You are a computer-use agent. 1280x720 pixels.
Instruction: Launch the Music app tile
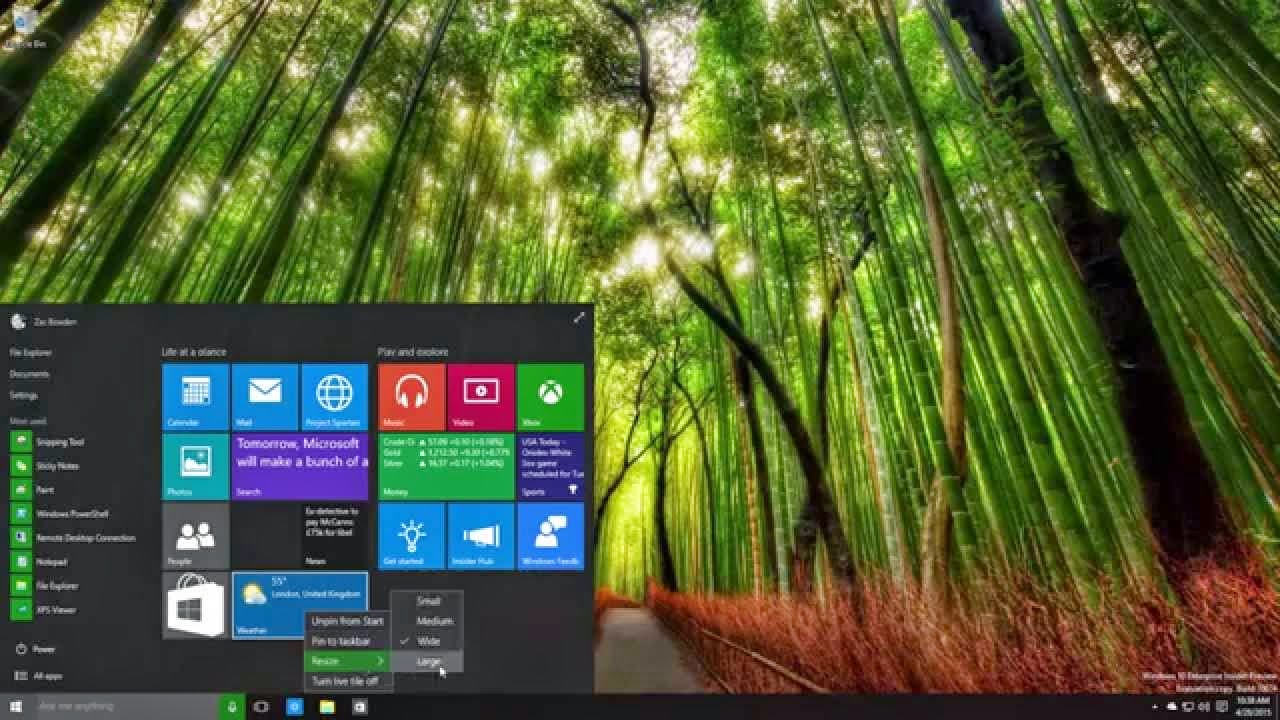[x=412, y=396]
